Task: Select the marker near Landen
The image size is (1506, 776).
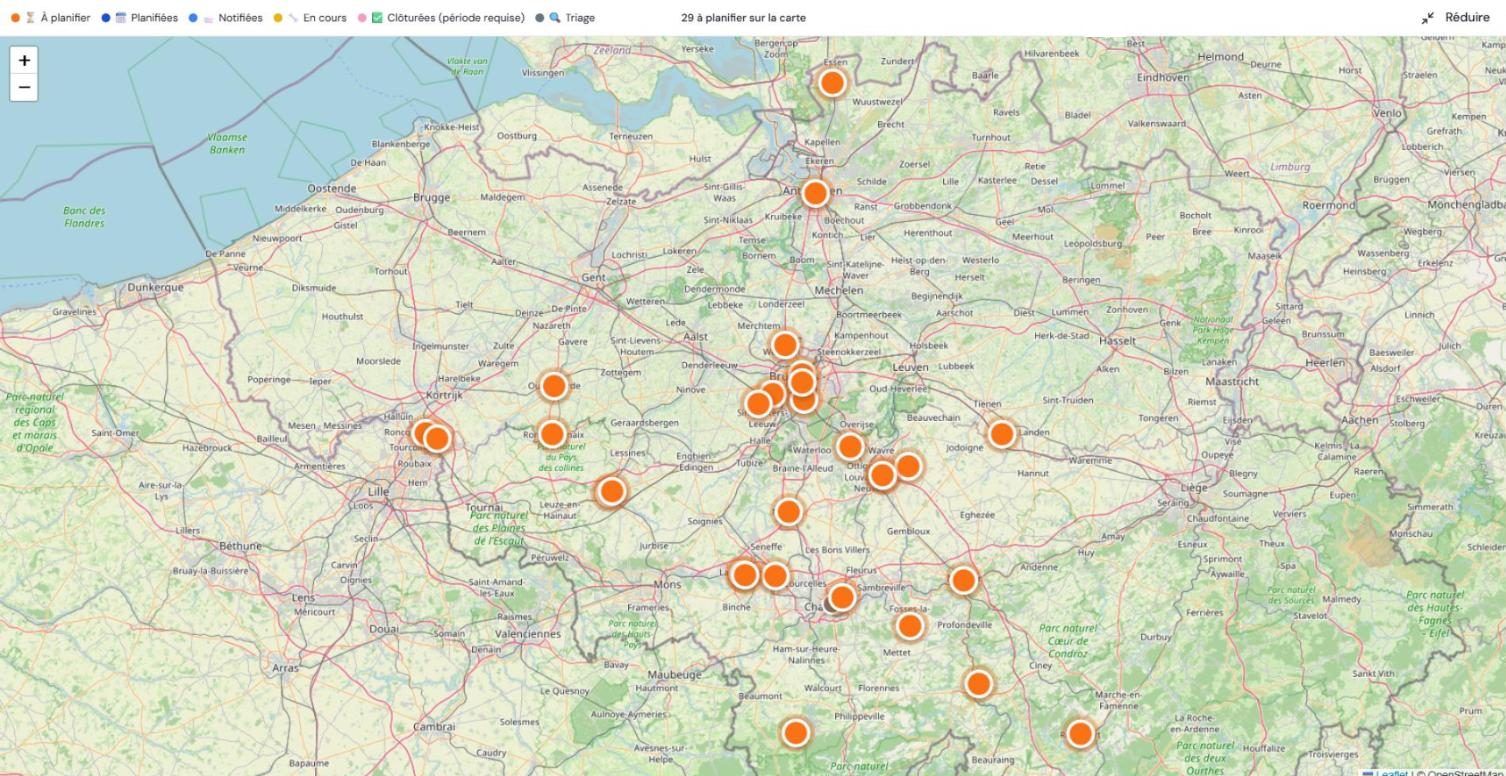Action: click(x=1002, y=434)
